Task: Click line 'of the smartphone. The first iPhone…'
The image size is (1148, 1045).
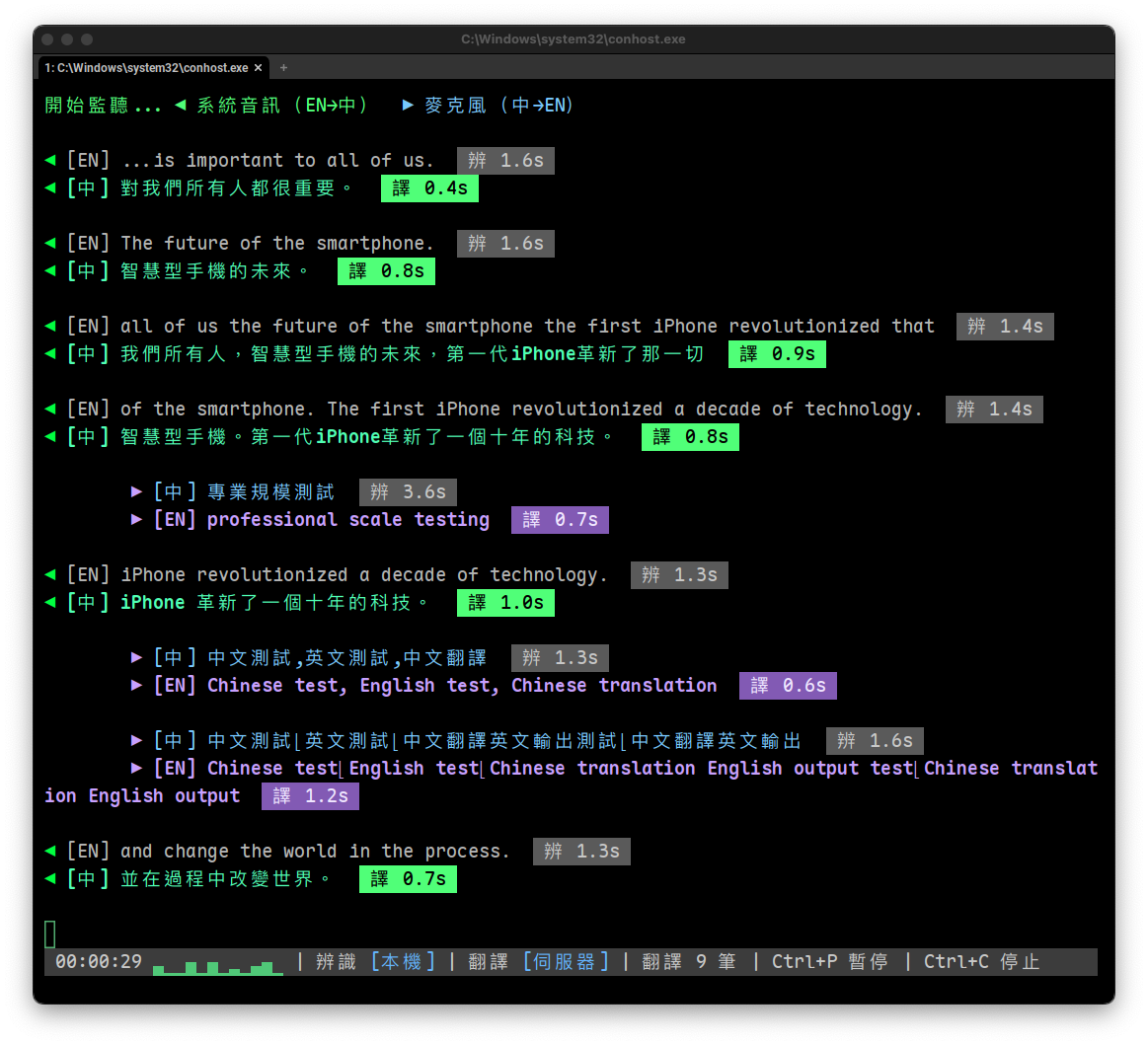Action: pyautogui.click(x=521, y=409)
